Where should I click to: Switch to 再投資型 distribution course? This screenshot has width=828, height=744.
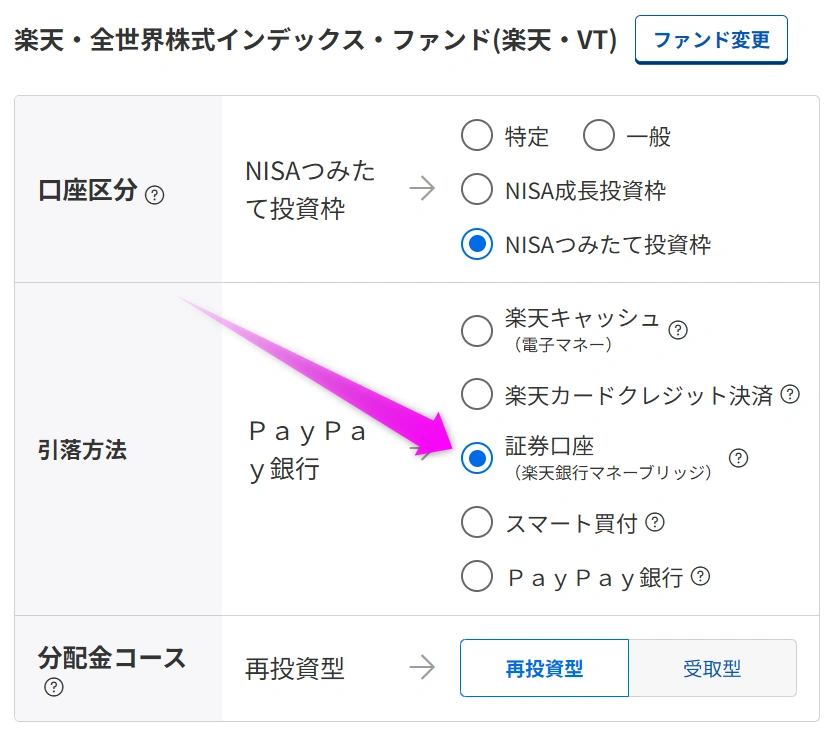pyautogui.click(x=544, y=668)
